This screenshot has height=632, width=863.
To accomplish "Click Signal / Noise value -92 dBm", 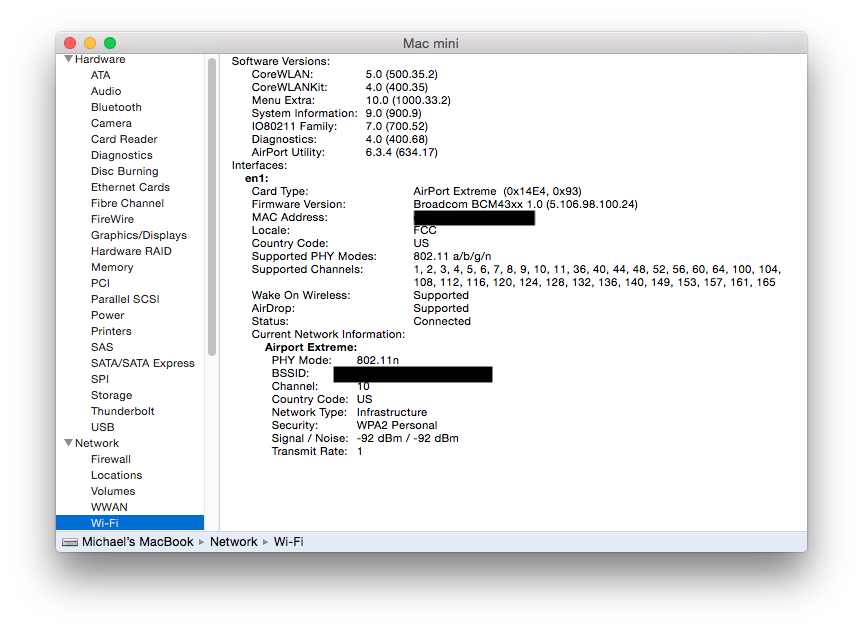I will point(407,439).
